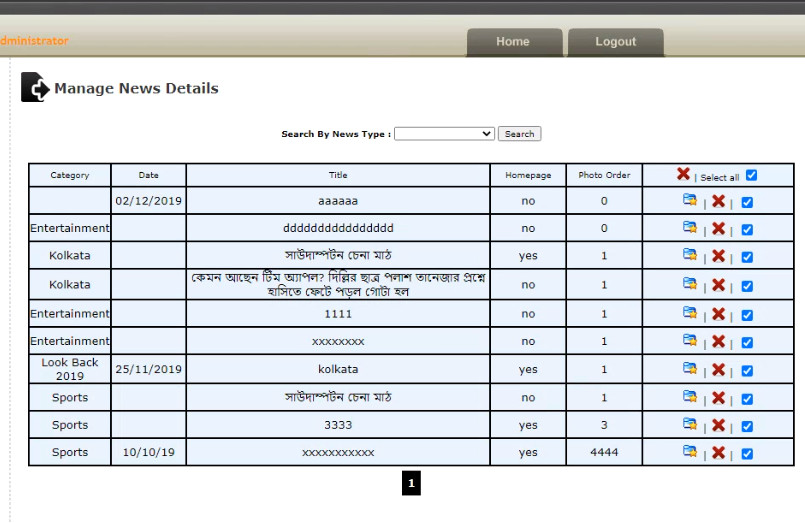Click red delete-all X in table header
Image resolution: width=805 pixels, height=523 pixels.
[683, 175]
